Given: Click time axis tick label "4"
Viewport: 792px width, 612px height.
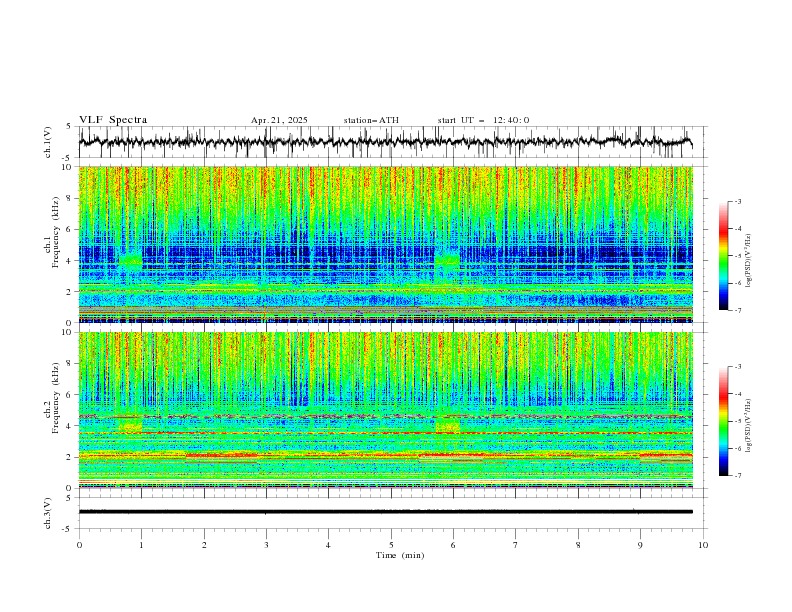Looking at the screenshot, I should [328, 545].
